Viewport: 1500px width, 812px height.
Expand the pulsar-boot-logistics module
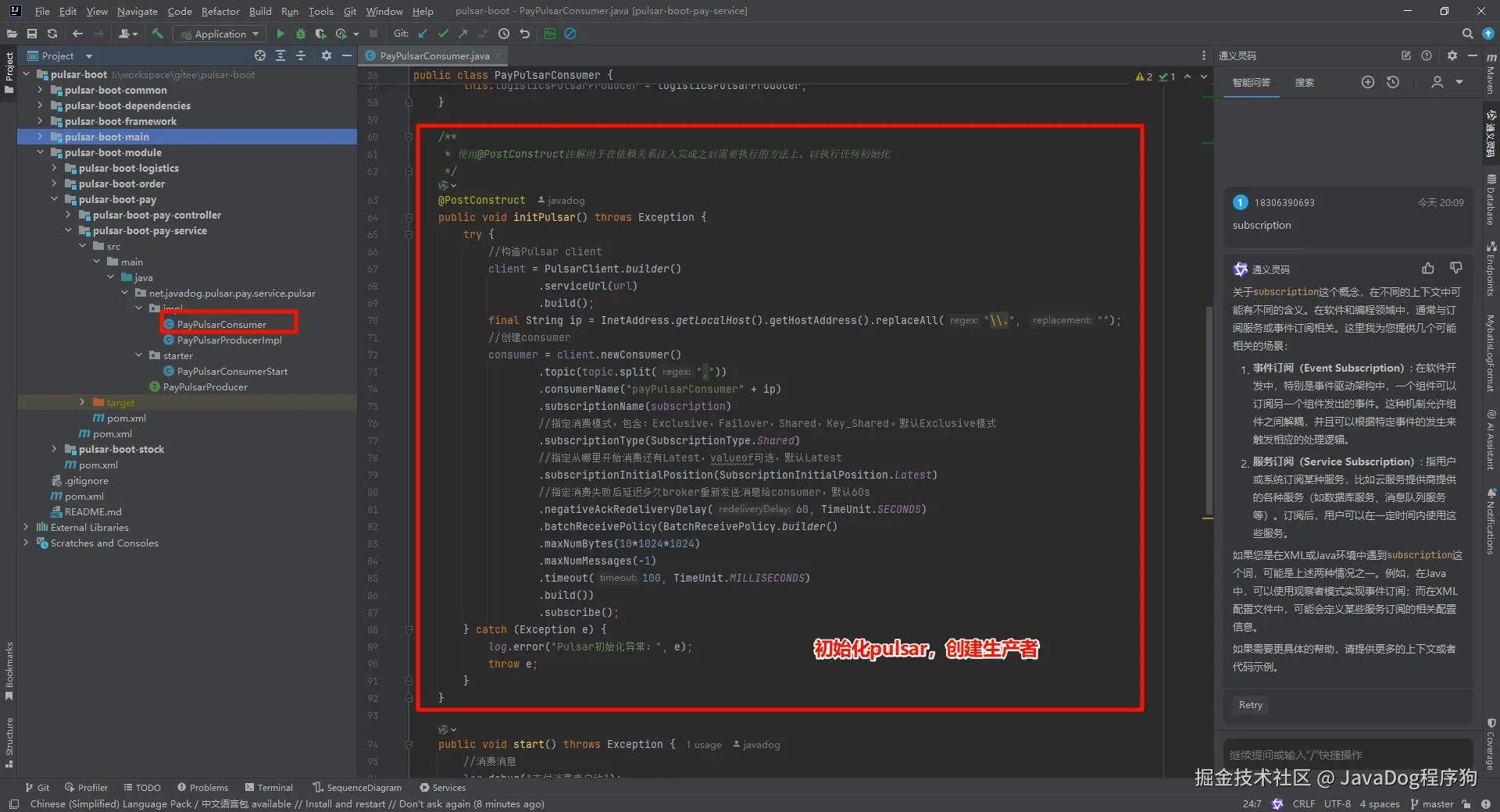click(54, 168)
